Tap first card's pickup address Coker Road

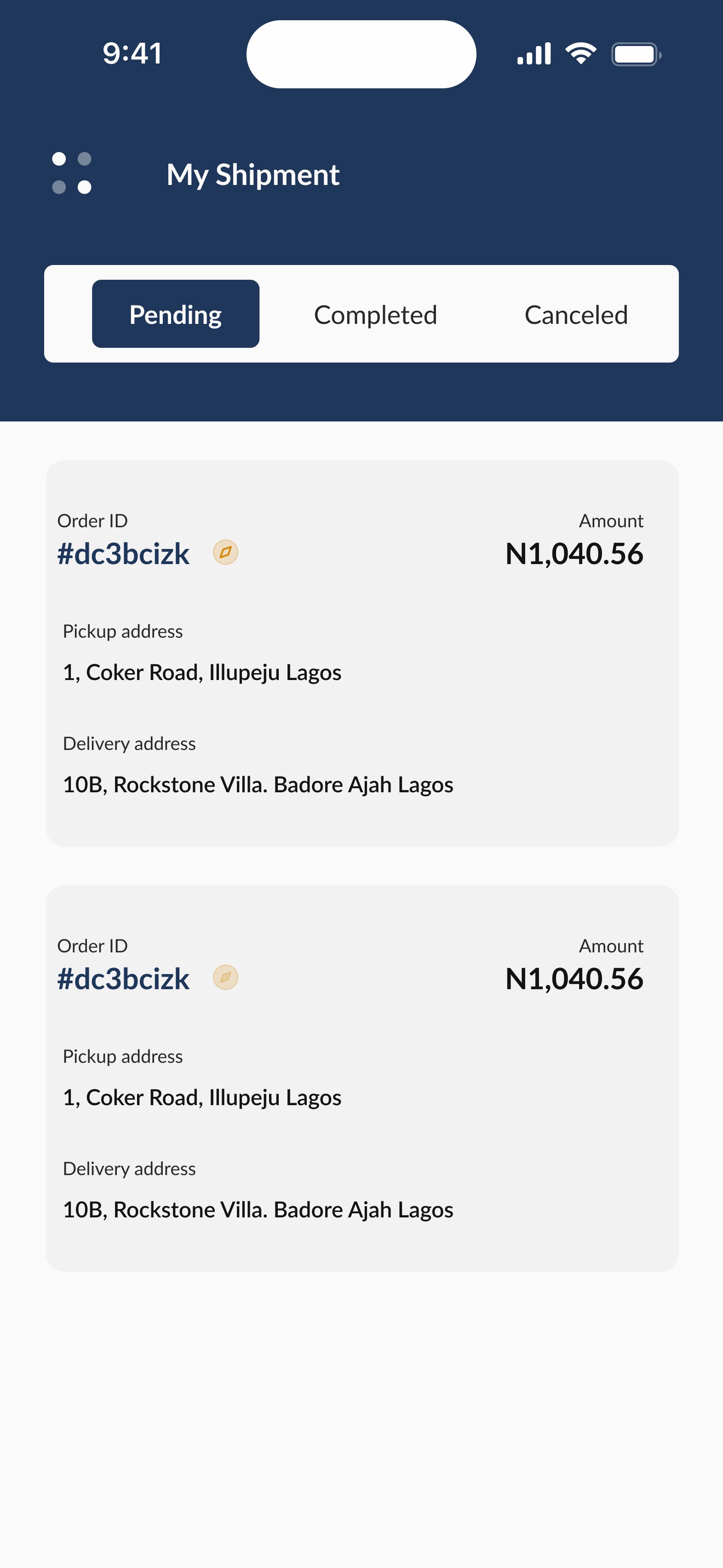point(202,673)
